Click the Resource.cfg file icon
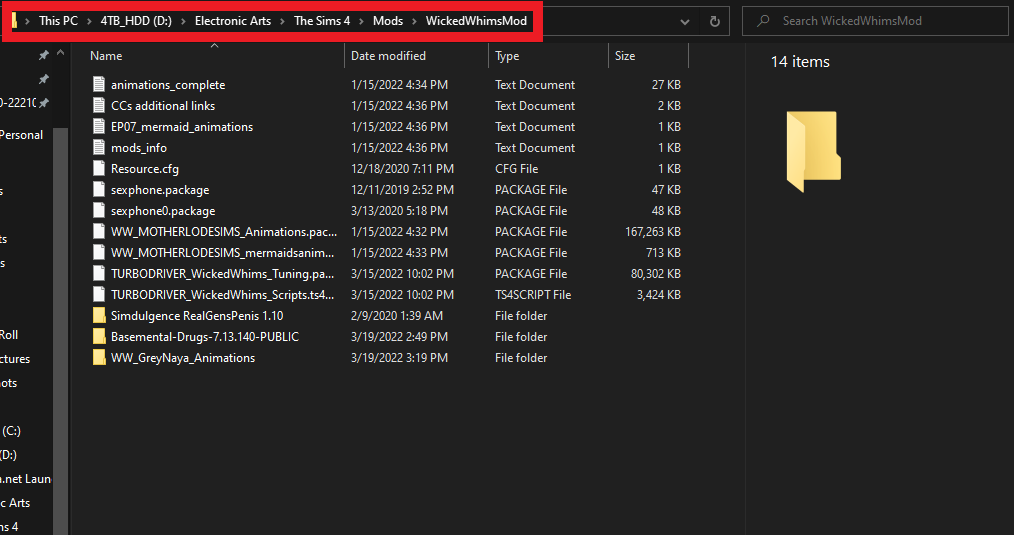 coord(99,168)
